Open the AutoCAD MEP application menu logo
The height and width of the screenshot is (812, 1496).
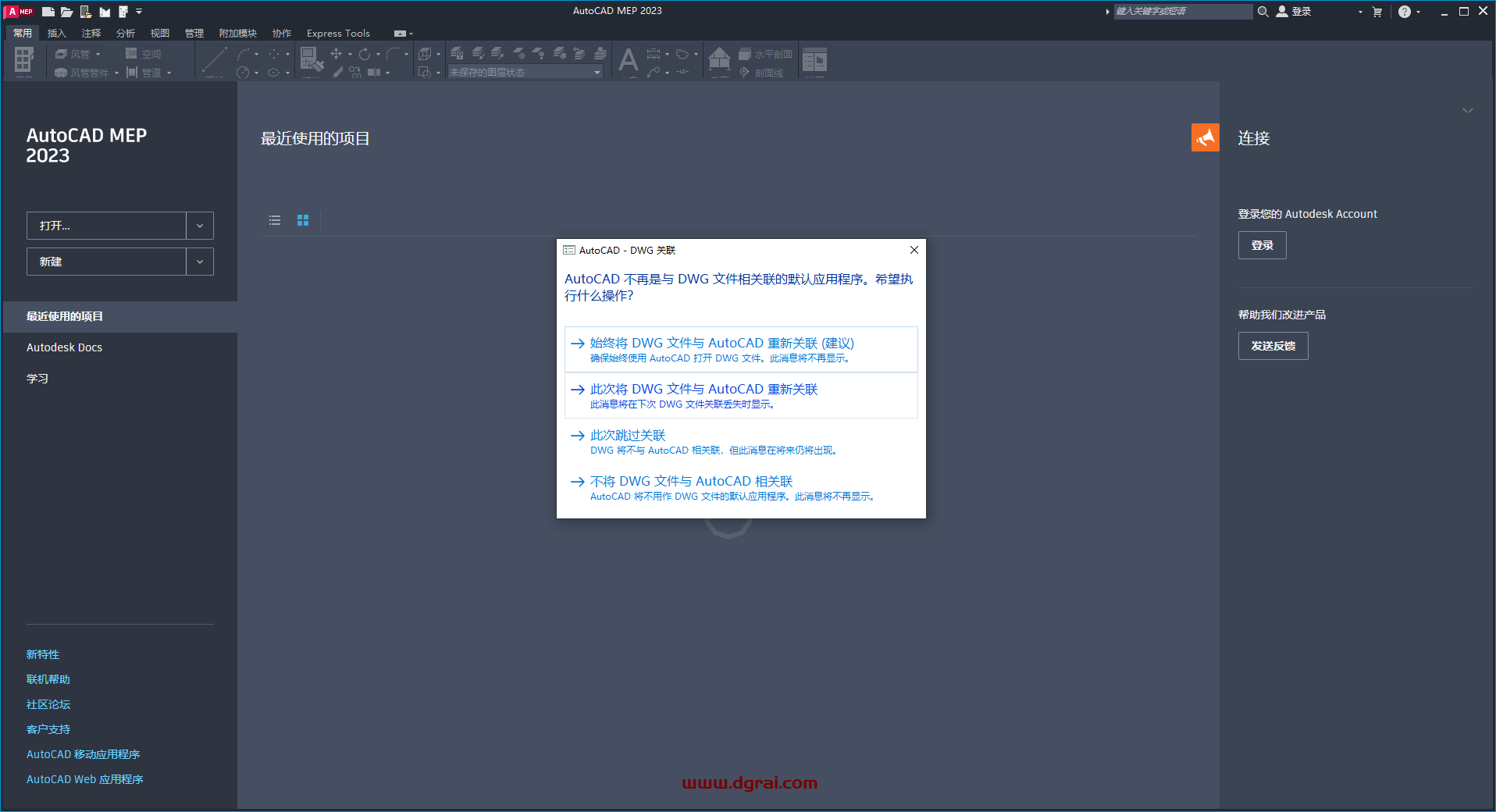click(20, 11)
